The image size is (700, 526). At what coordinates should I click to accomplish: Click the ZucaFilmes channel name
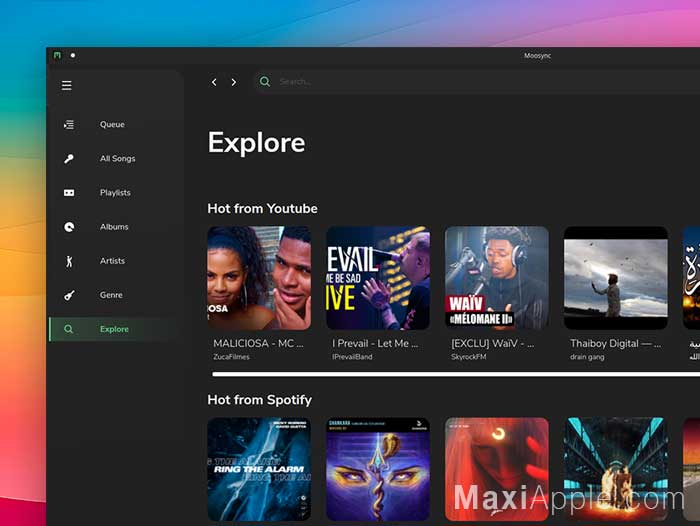(231, 357)
